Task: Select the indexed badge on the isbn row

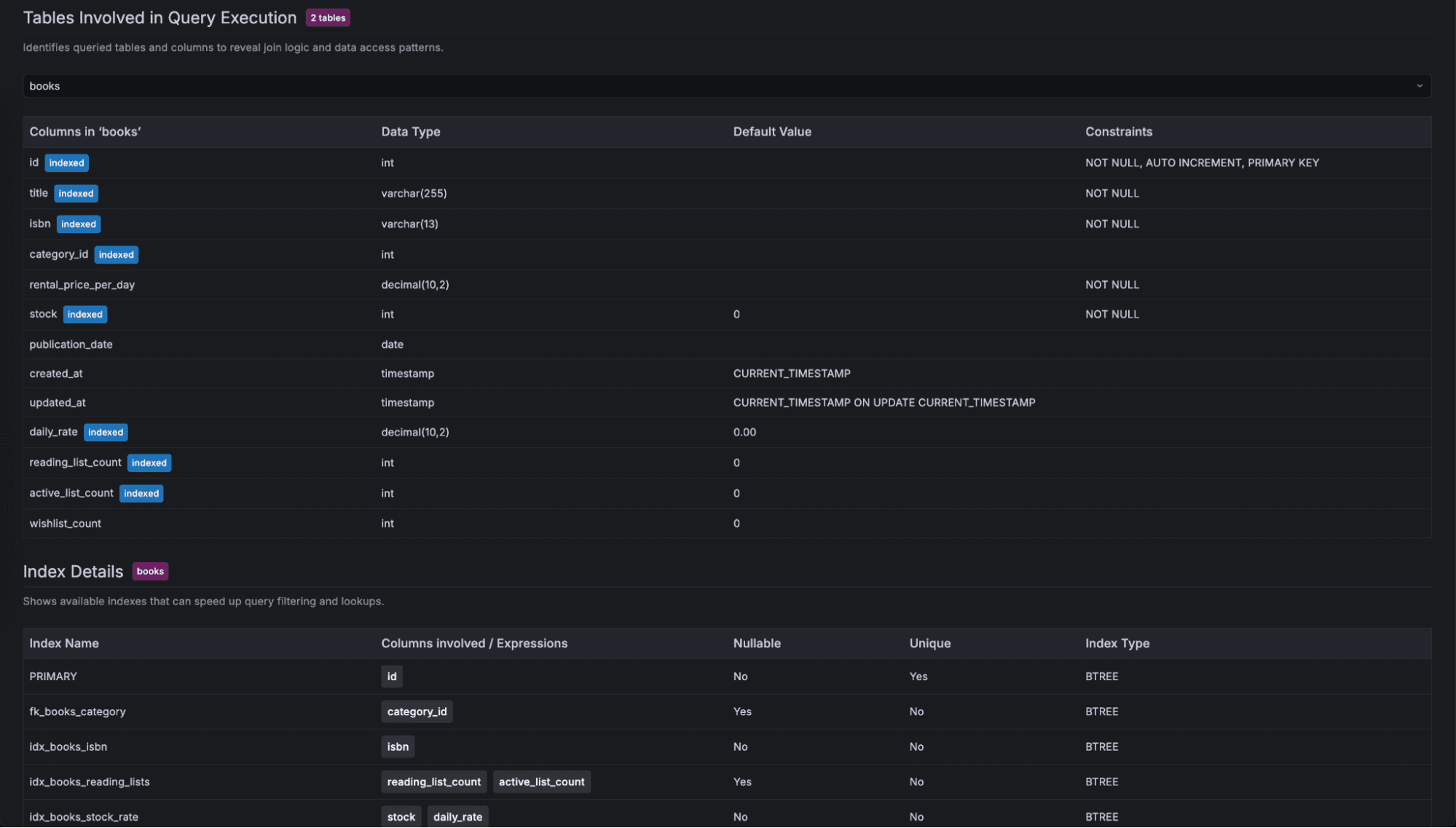Action: pos(78,224)
